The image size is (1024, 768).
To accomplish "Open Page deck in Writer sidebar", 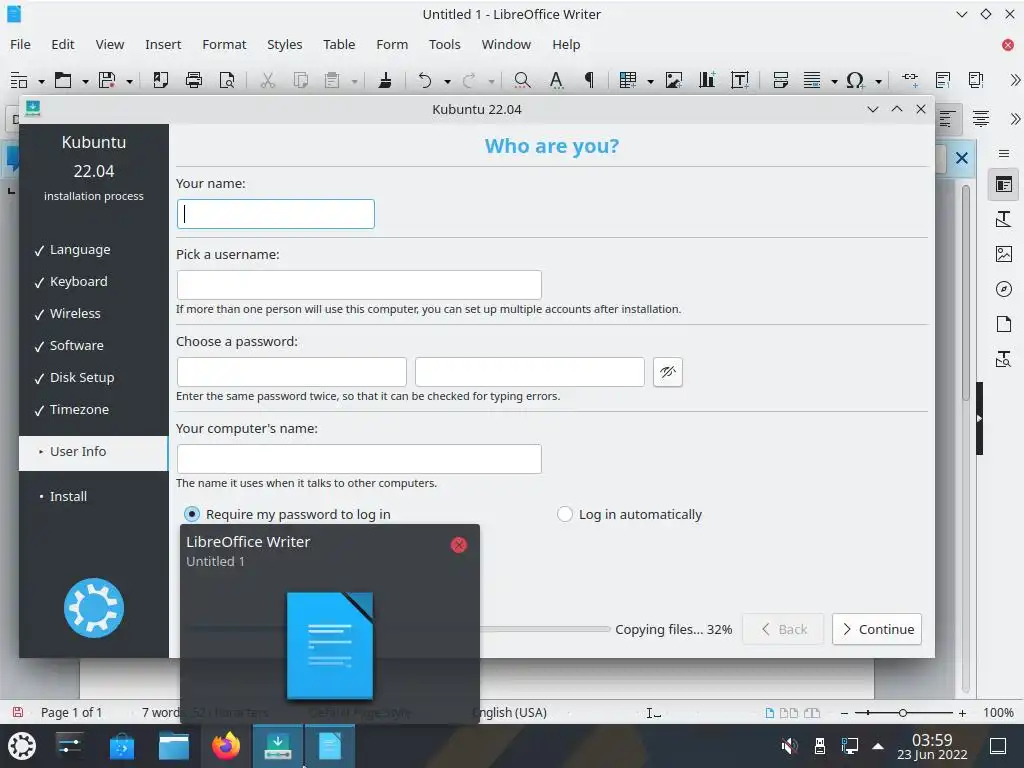I will click(1004, 323).
